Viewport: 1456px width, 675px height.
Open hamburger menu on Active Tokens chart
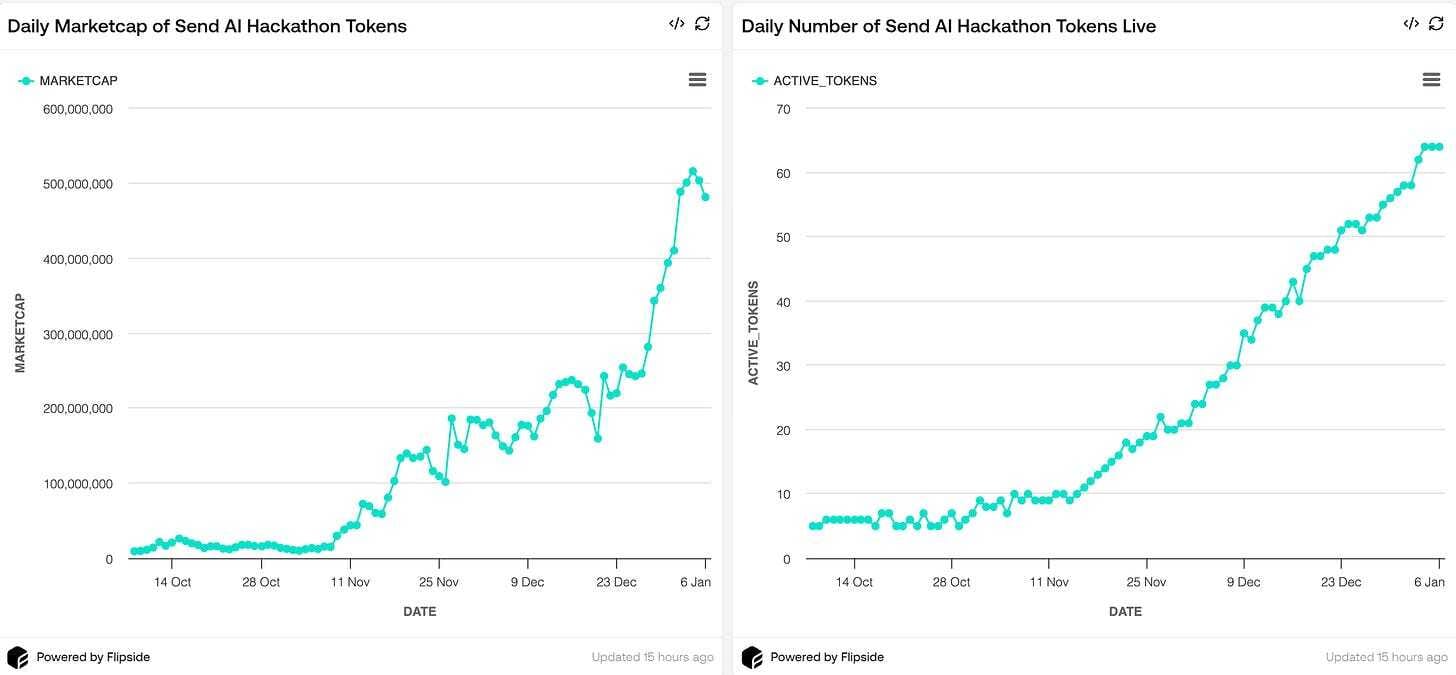[x=1431, y=80]
